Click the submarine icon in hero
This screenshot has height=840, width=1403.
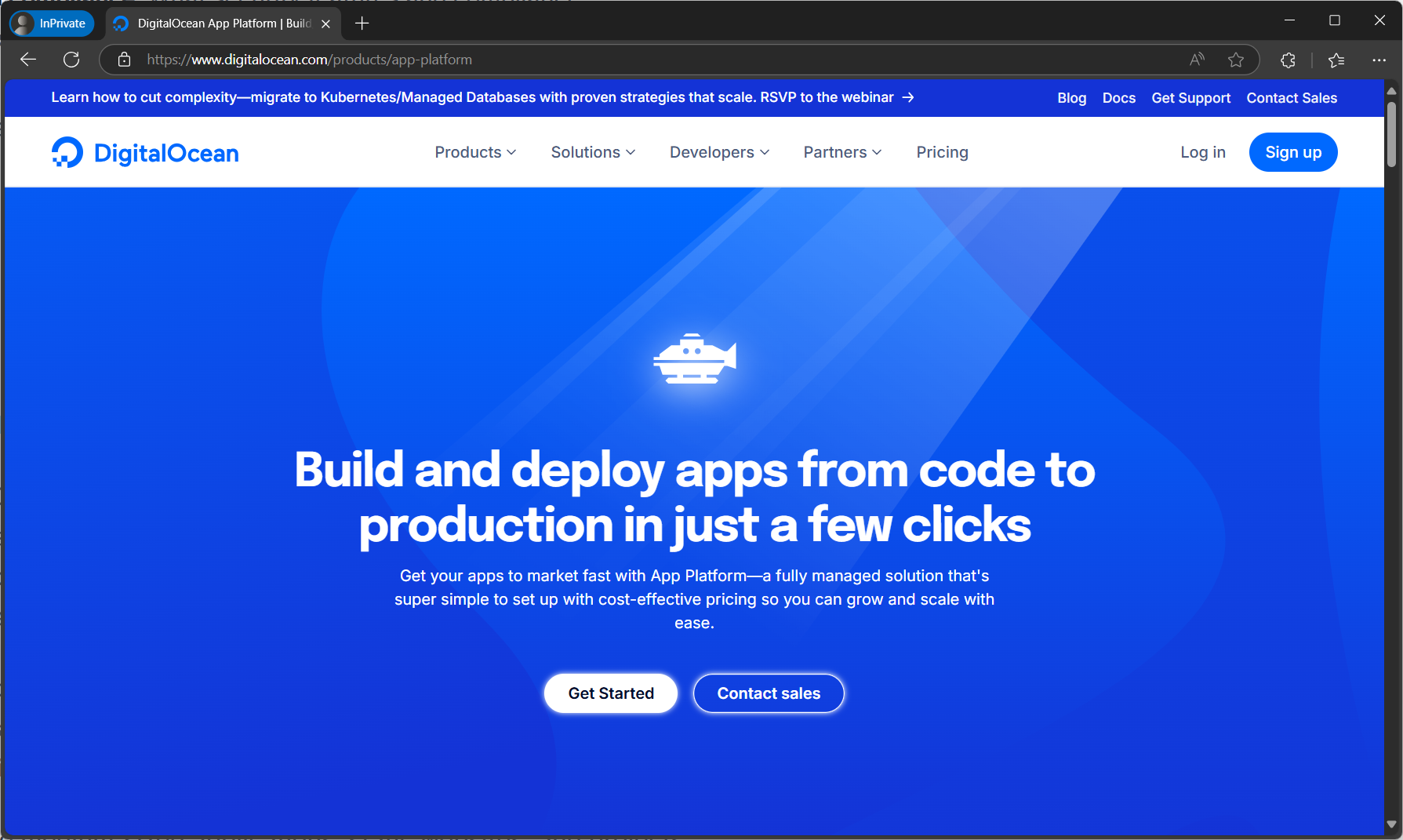click(695, 358)
